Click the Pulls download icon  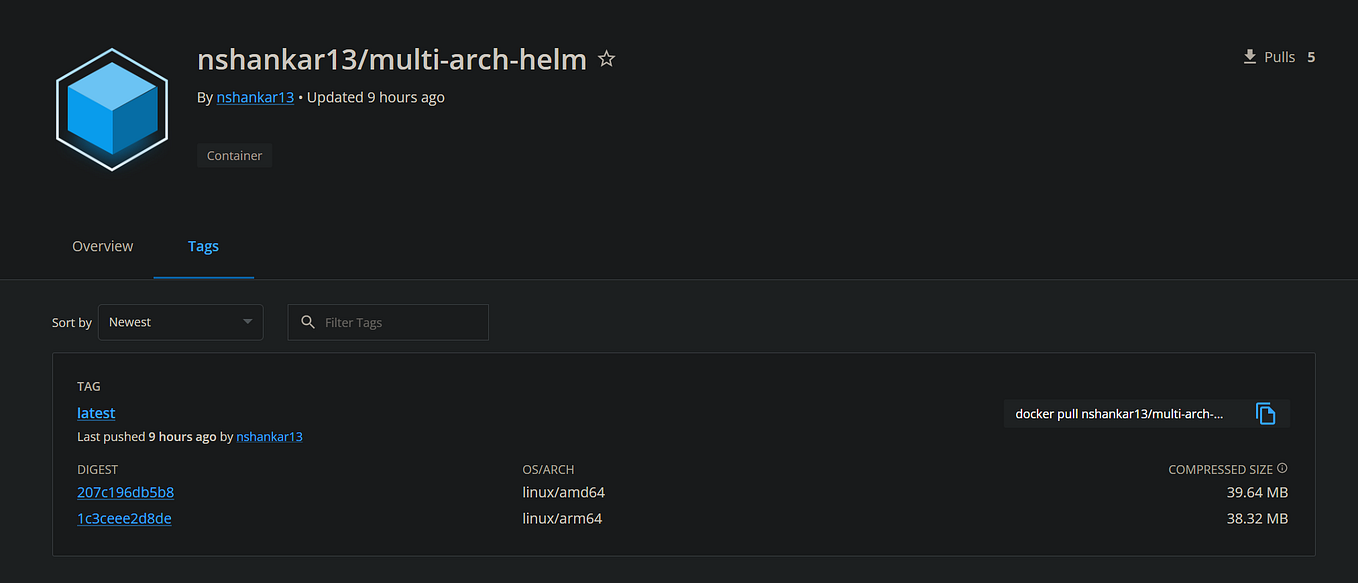1247,56
